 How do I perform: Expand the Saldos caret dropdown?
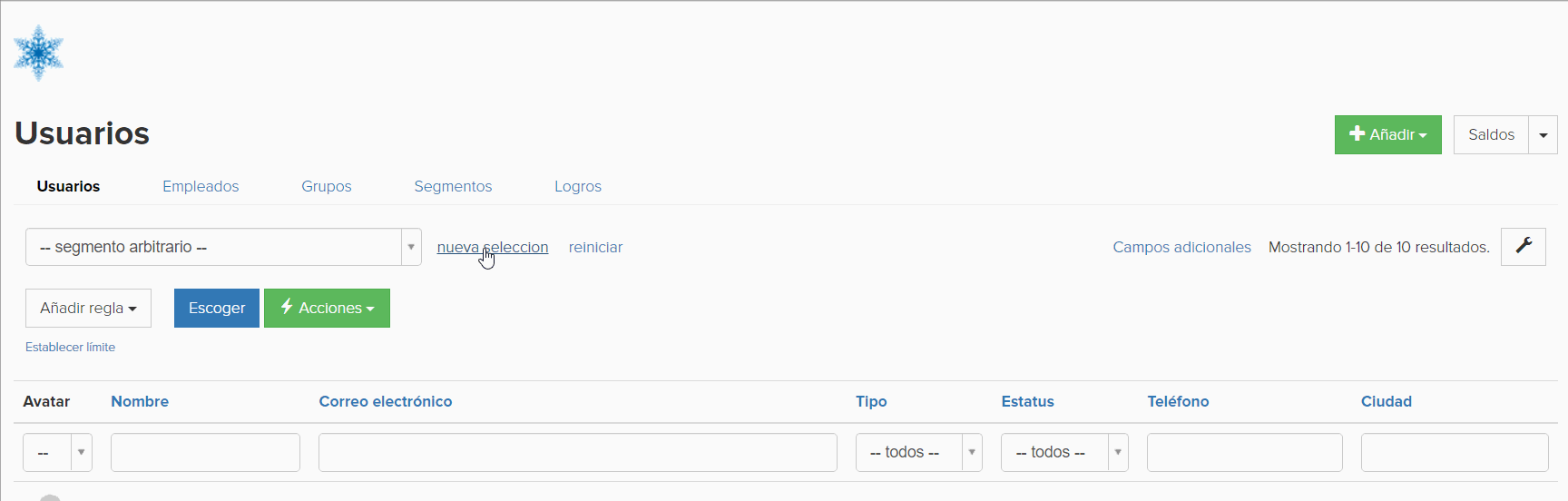click(x=1543, y=134)
